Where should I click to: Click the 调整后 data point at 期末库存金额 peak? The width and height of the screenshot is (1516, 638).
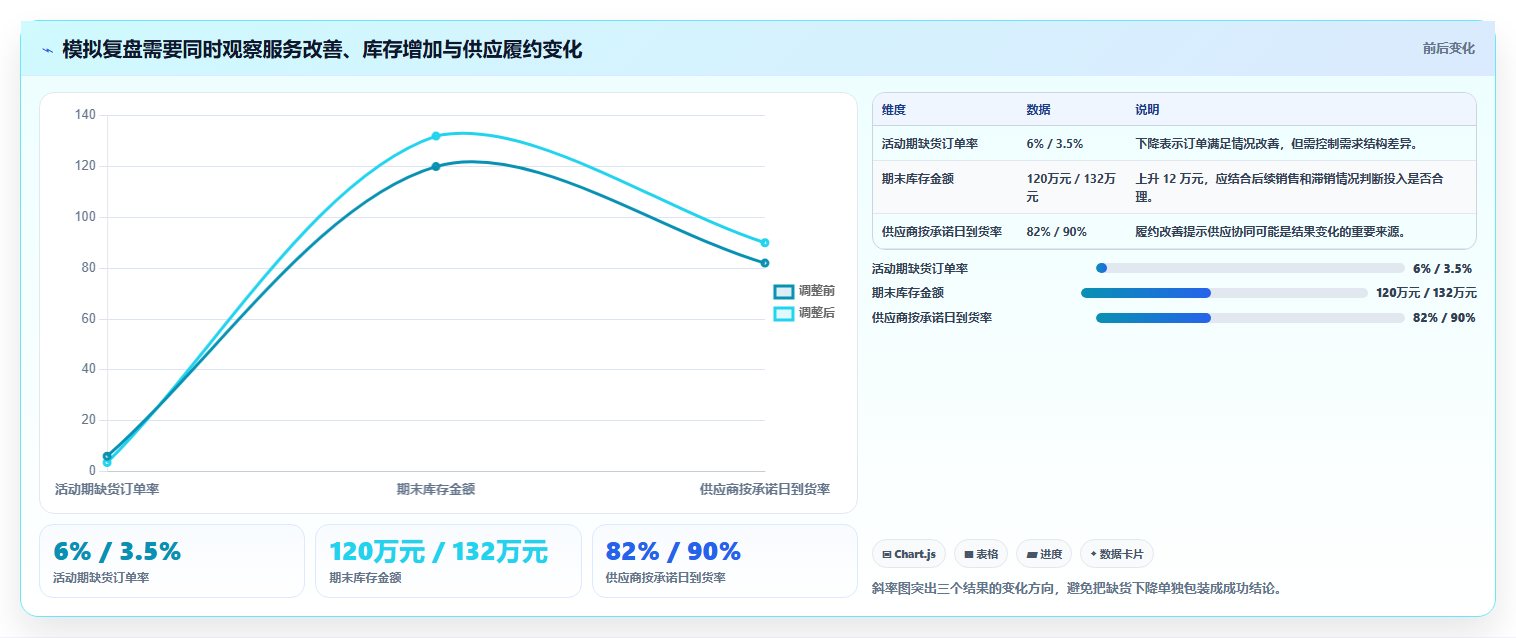click(436, 136)
